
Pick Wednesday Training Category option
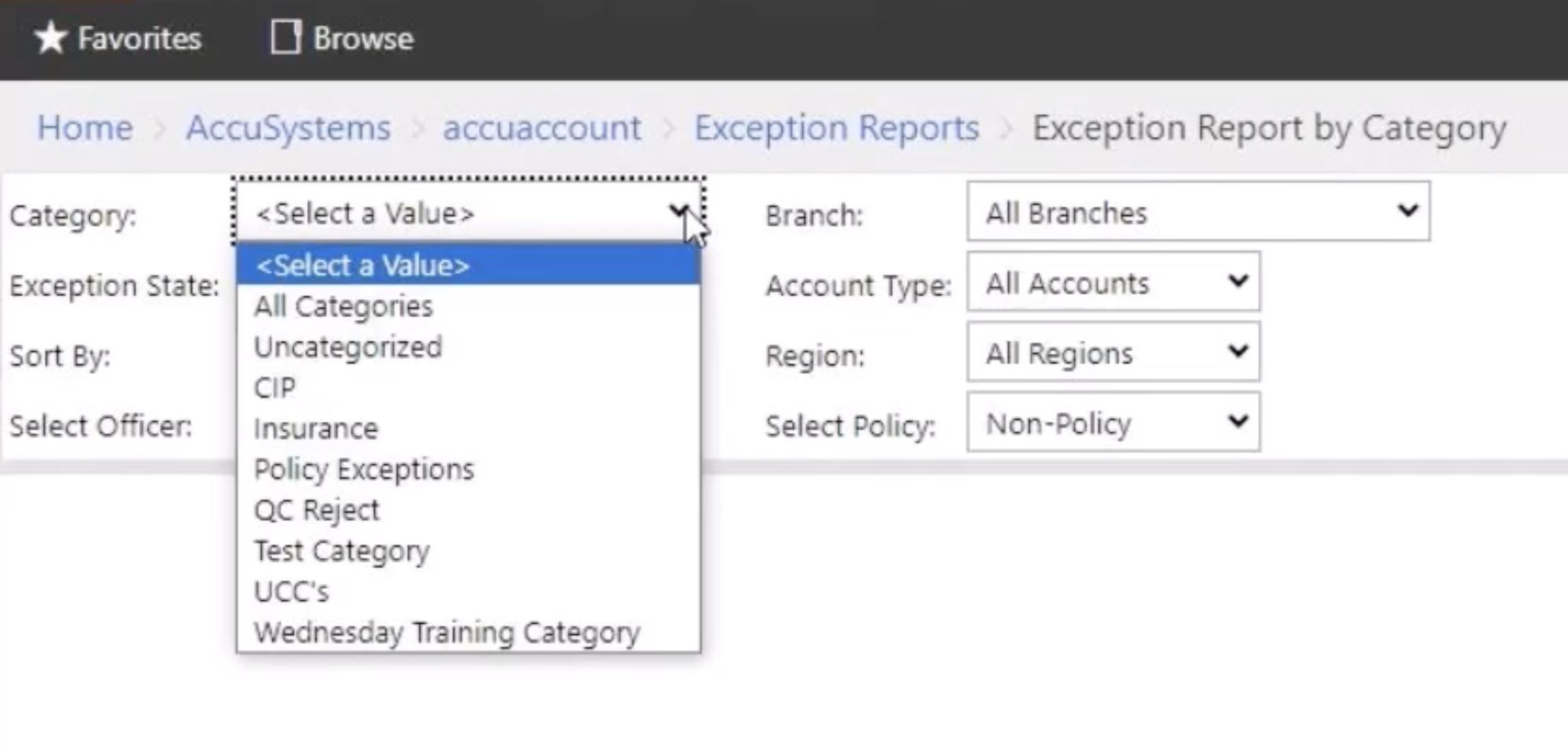coord(447,632)
